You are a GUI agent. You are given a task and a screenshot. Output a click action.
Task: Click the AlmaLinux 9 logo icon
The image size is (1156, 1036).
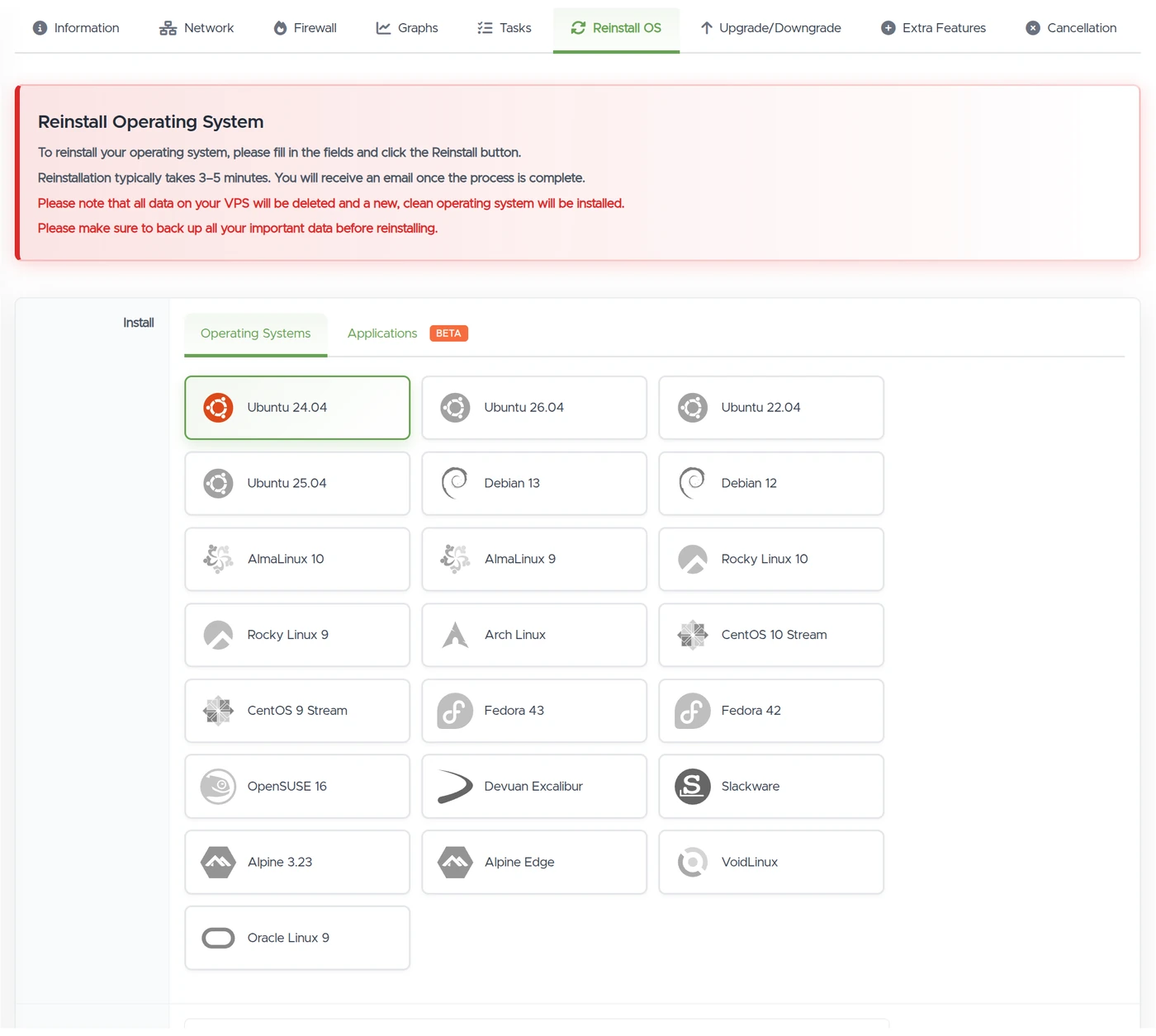455,560
